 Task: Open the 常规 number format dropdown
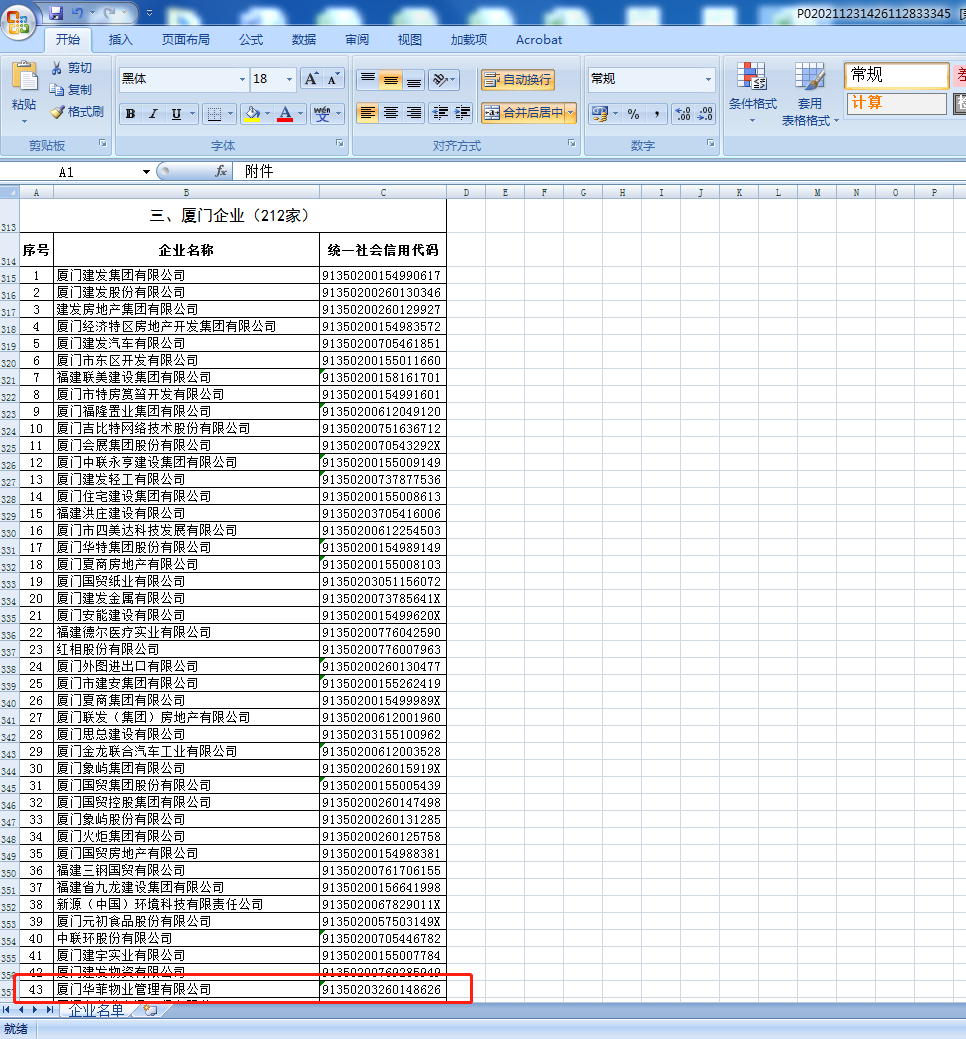(708, 80)
